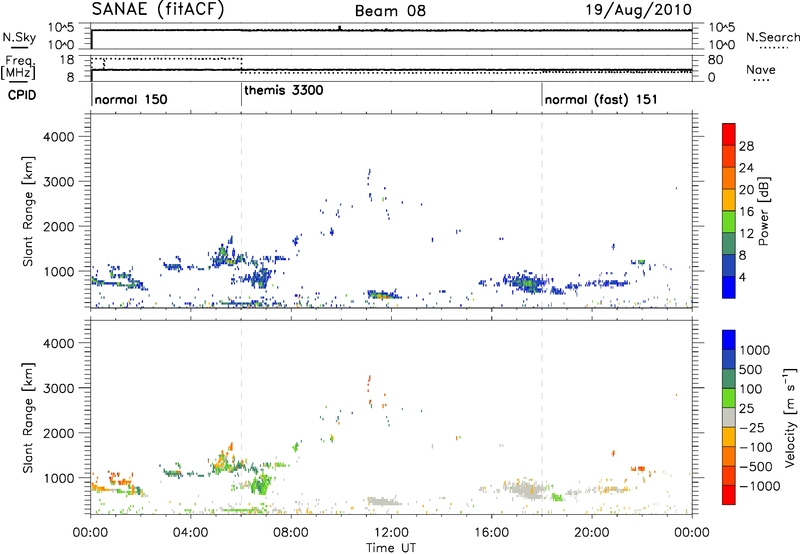Image resolution: width=800 pixels, height=554 pixels.
Task: Select the 'themis 3300' CPID label
Action: point(284,90)
